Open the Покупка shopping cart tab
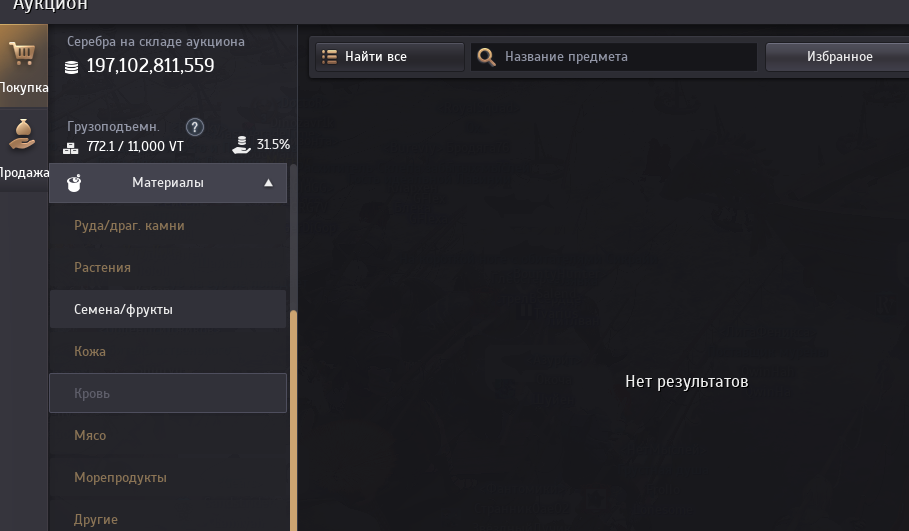This screenshot has width=909, height=531. [23, 67]
